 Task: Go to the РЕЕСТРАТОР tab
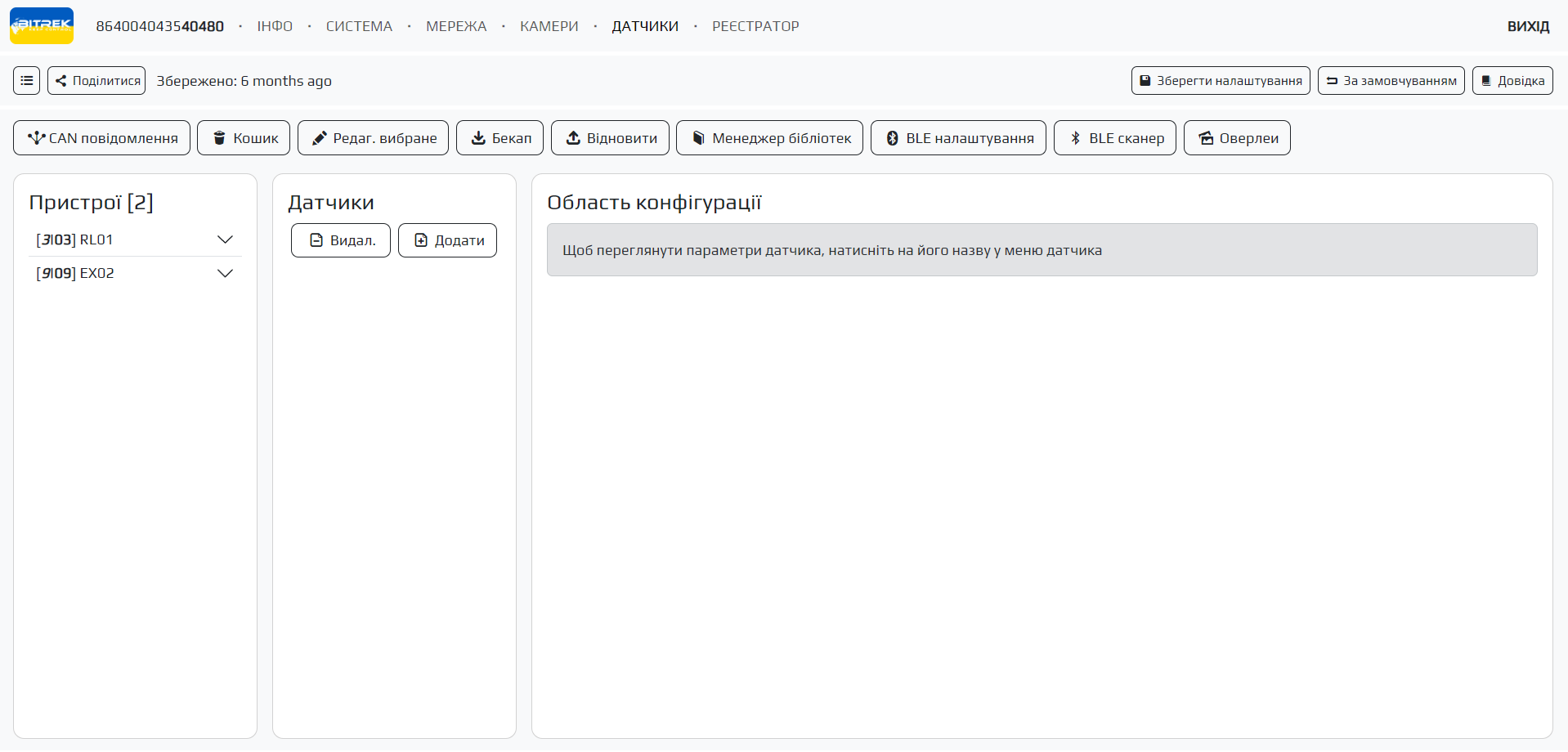755,26
